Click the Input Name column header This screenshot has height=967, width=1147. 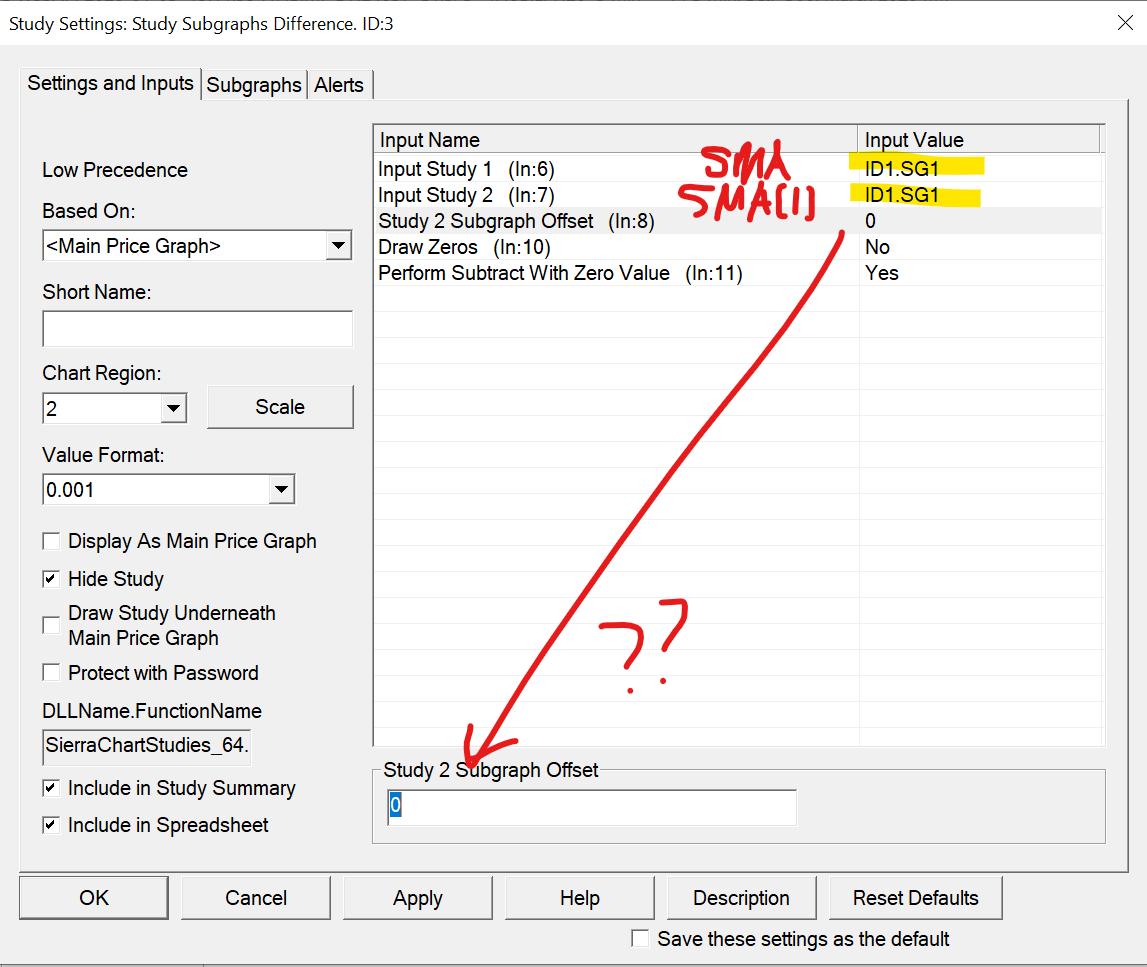pos(616,140)
